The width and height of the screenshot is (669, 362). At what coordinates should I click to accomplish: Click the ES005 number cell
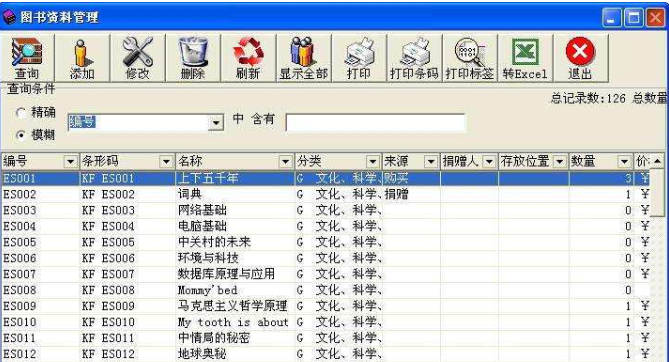click(x=41, y=242)
